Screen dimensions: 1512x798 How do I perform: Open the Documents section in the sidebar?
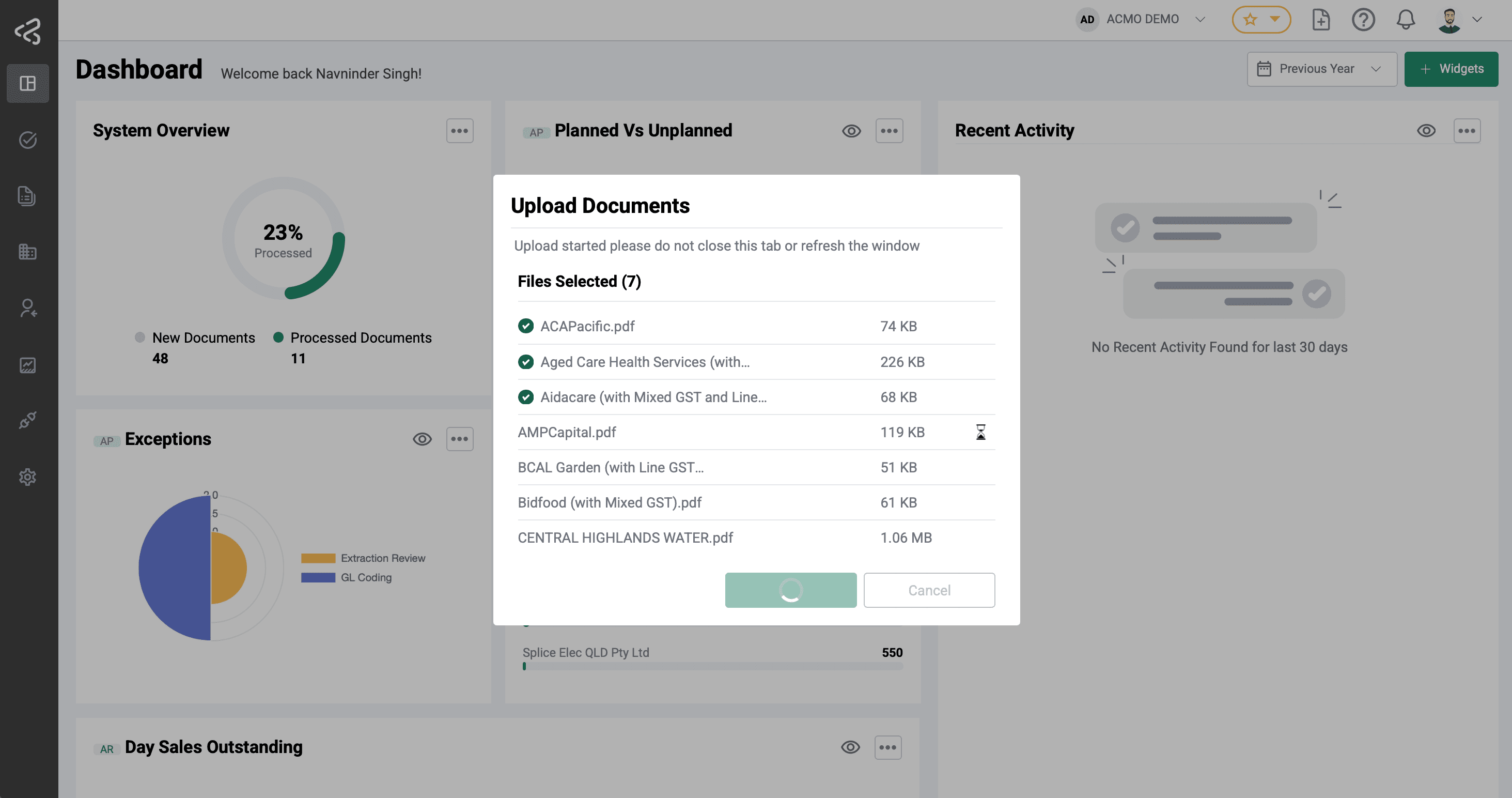[x=27, y=196]
